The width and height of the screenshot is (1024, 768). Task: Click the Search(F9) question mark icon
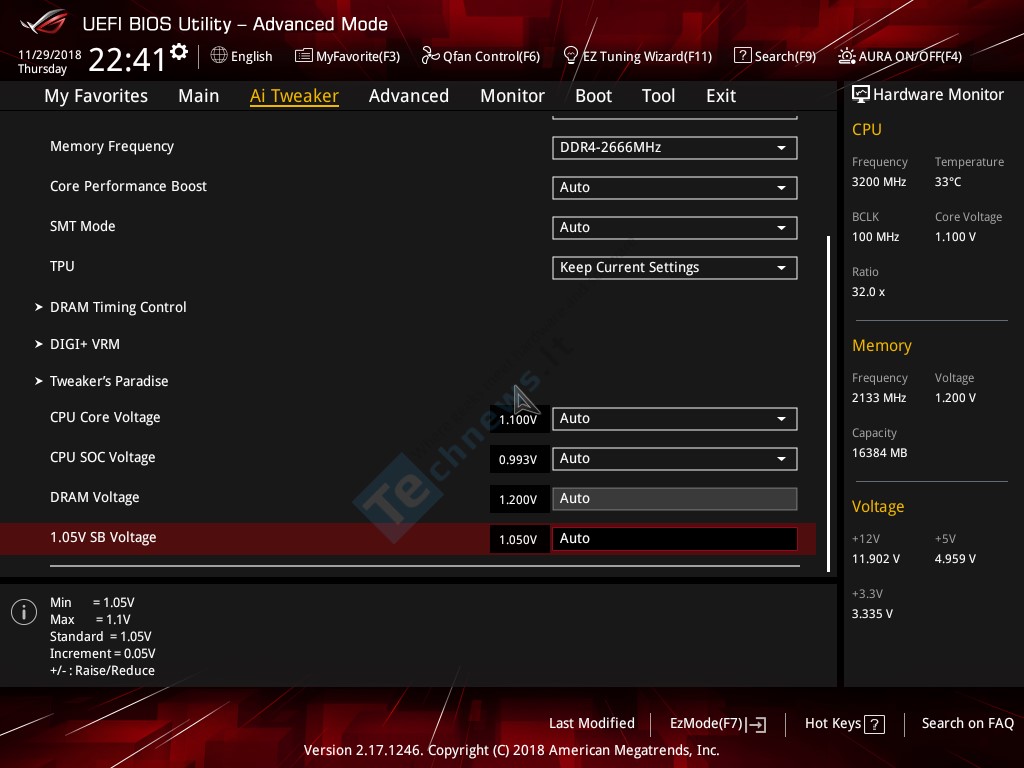click(743, 56)
